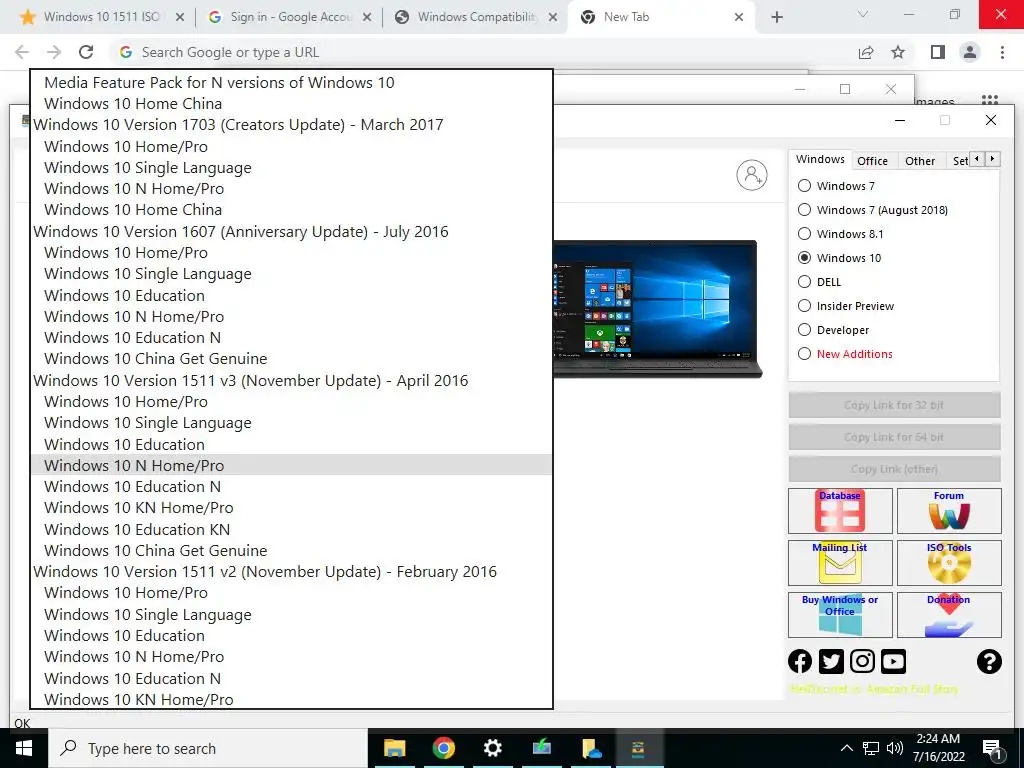Open a new Chrome tab with plus
Viewport: 1024px width, 768px height.
776,17
